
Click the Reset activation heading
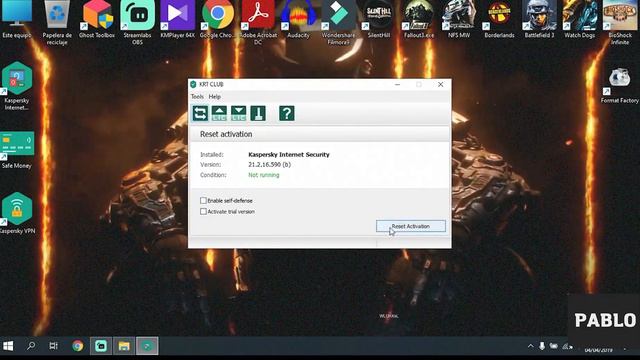point(226,134)
